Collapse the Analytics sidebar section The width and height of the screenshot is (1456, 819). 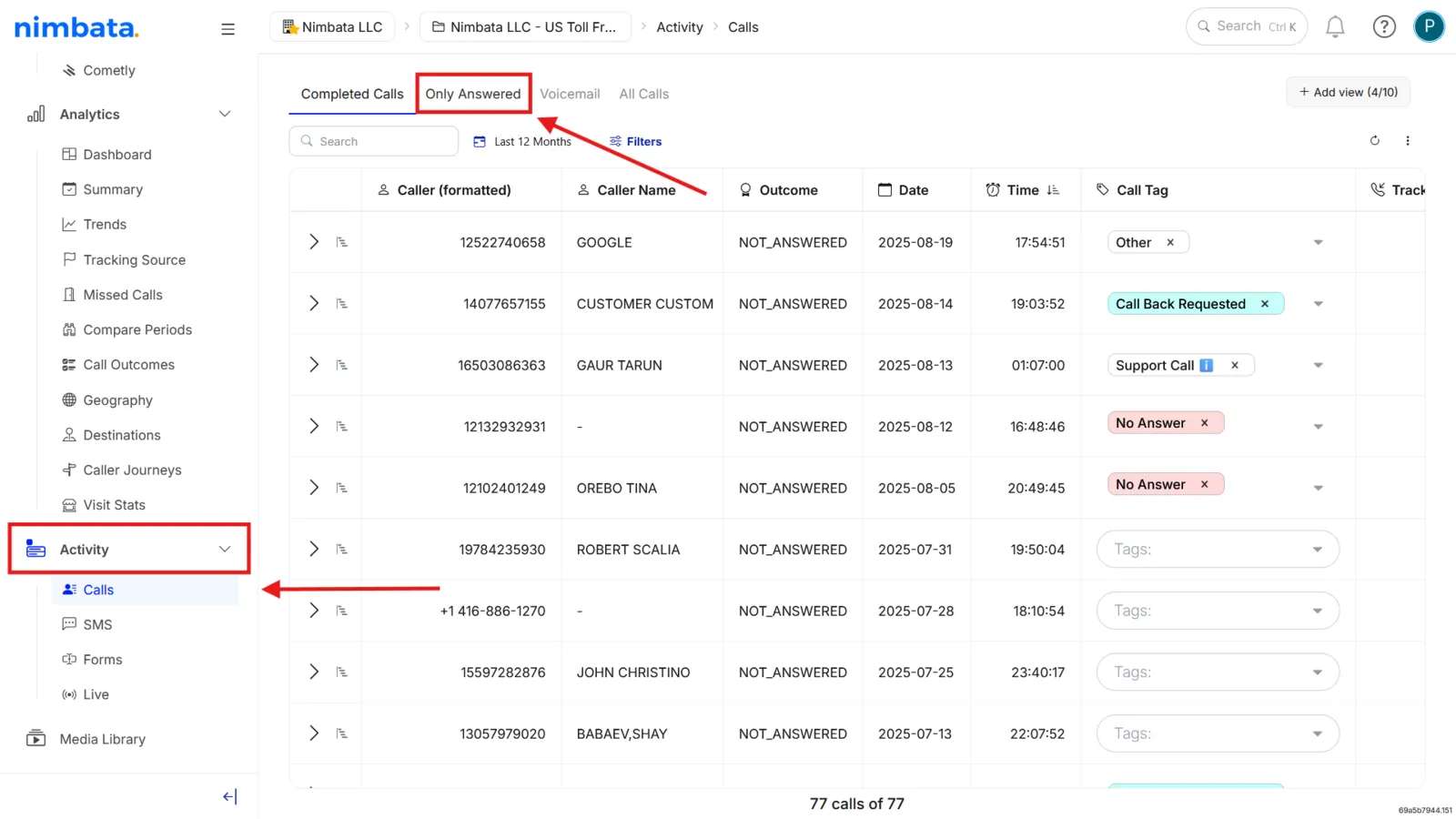click(x=225, y=114)
